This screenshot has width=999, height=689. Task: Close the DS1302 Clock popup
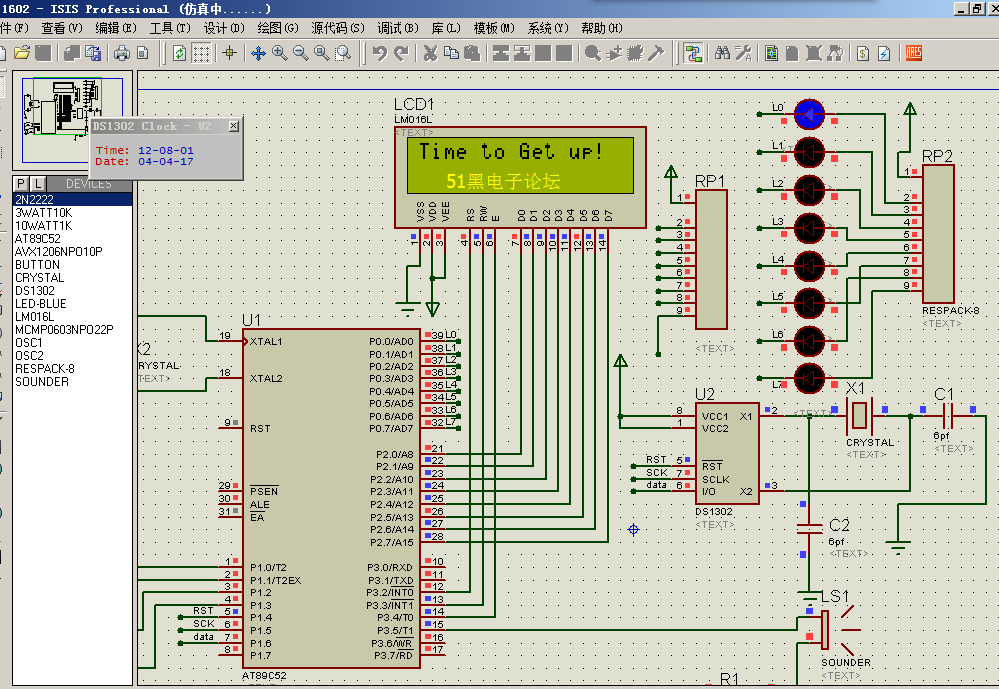[x=234, y=126]
